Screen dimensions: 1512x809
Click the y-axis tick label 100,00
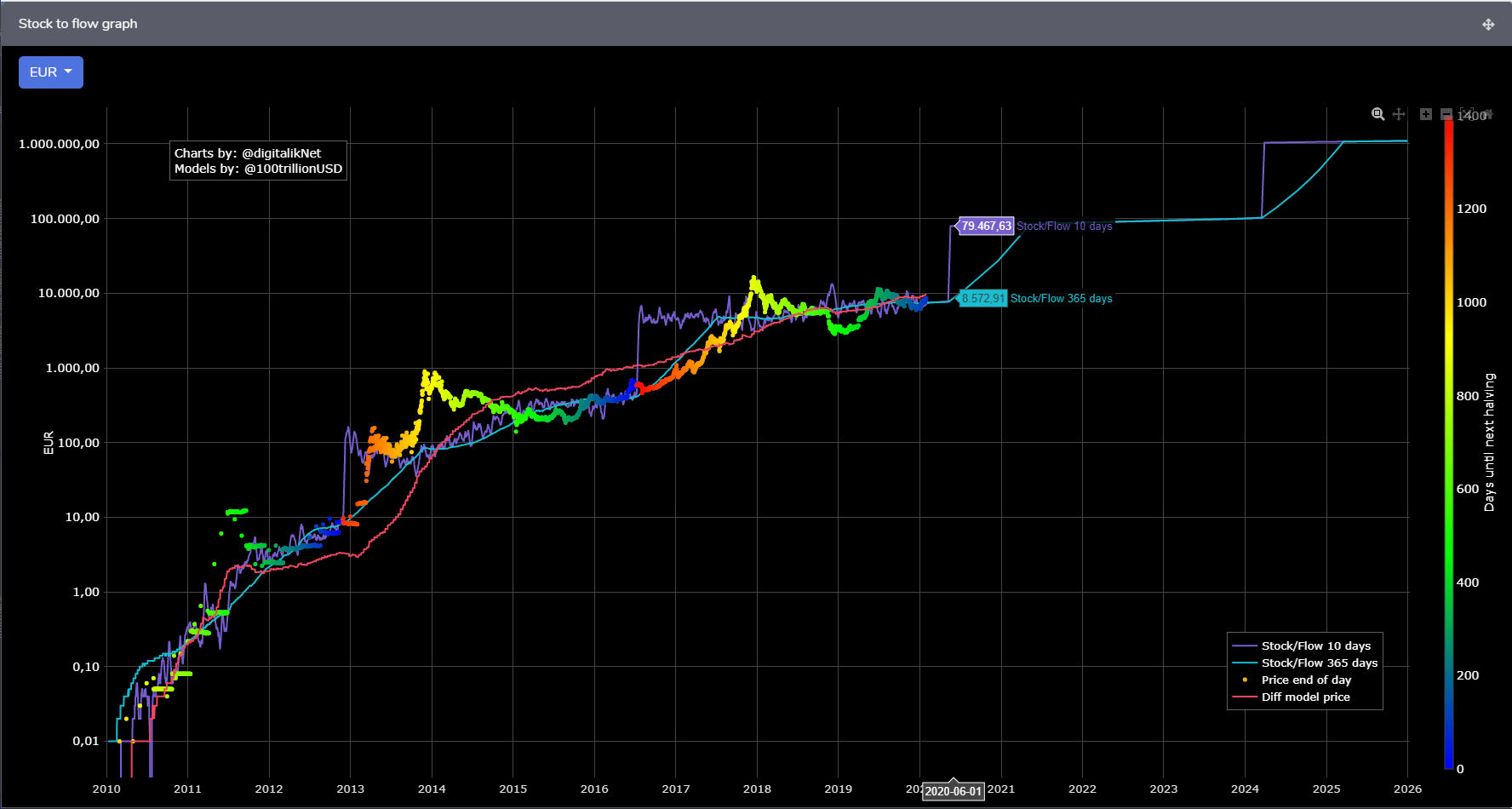pos(78,443)
